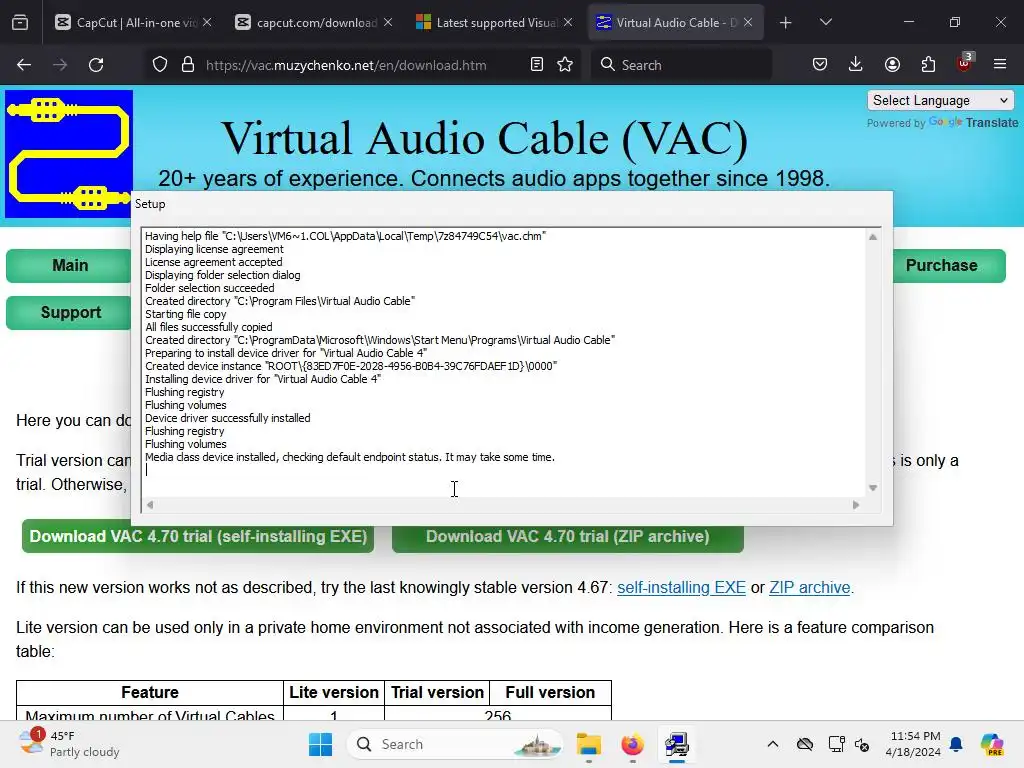Close the capcut.com/download tab

click(x=388, y=22)
